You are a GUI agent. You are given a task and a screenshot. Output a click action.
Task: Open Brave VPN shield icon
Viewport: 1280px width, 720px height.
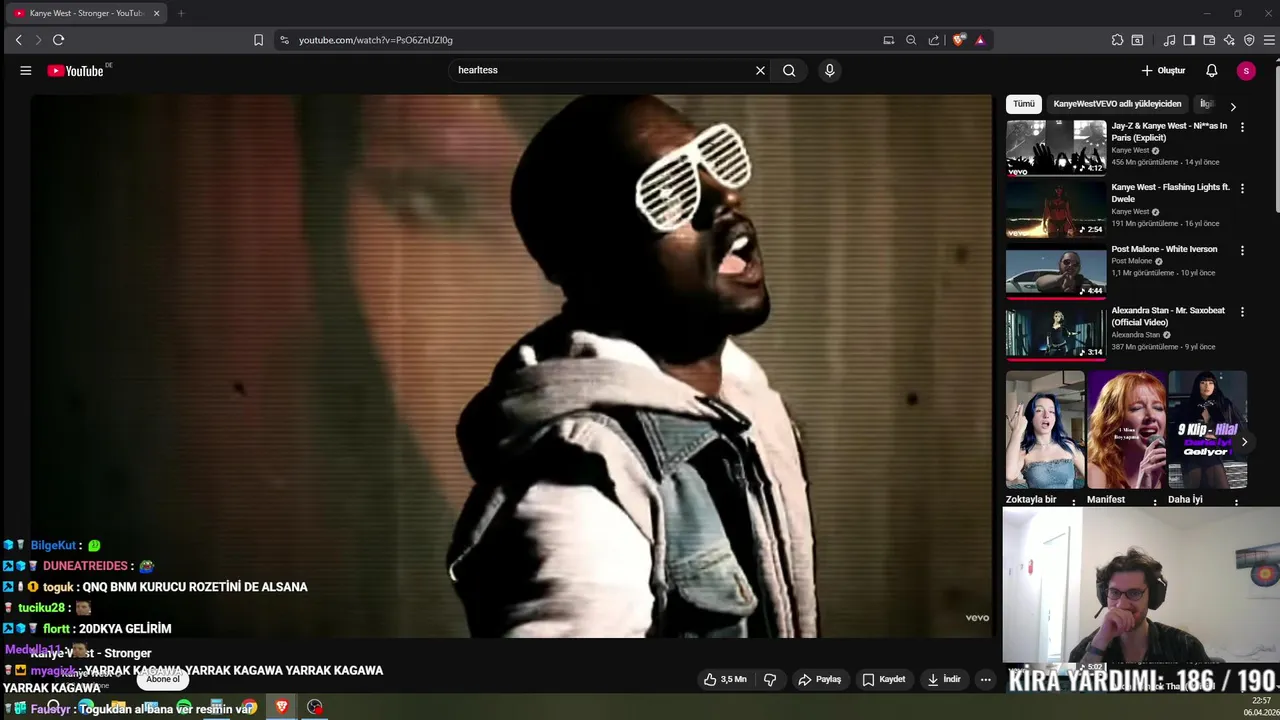[1249, 40]
